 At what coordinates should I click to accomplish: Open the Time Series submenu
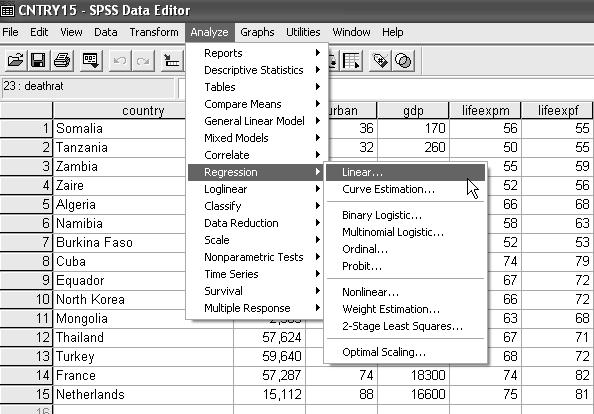coord(255,274)
